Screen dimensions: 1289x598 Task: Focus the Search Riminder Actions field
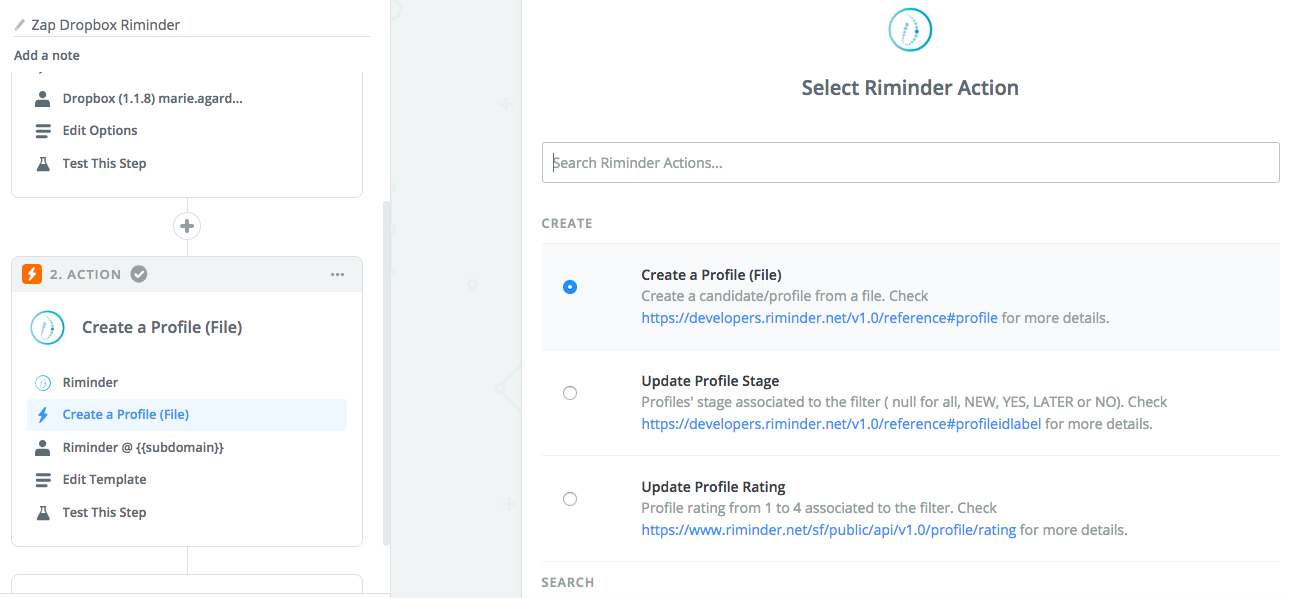910,163
